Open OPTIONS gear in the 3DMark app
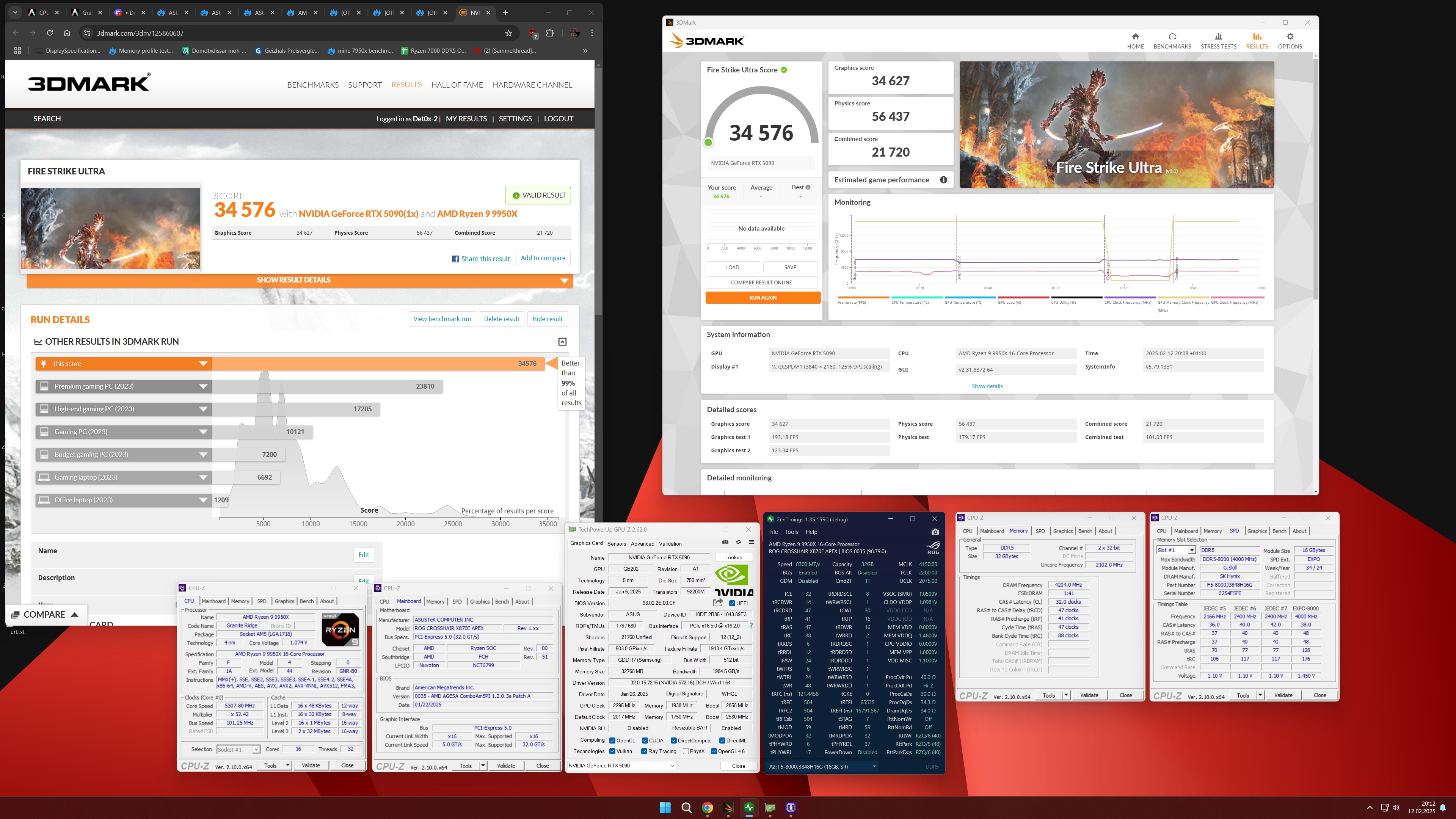 [x=1289, y=41]
